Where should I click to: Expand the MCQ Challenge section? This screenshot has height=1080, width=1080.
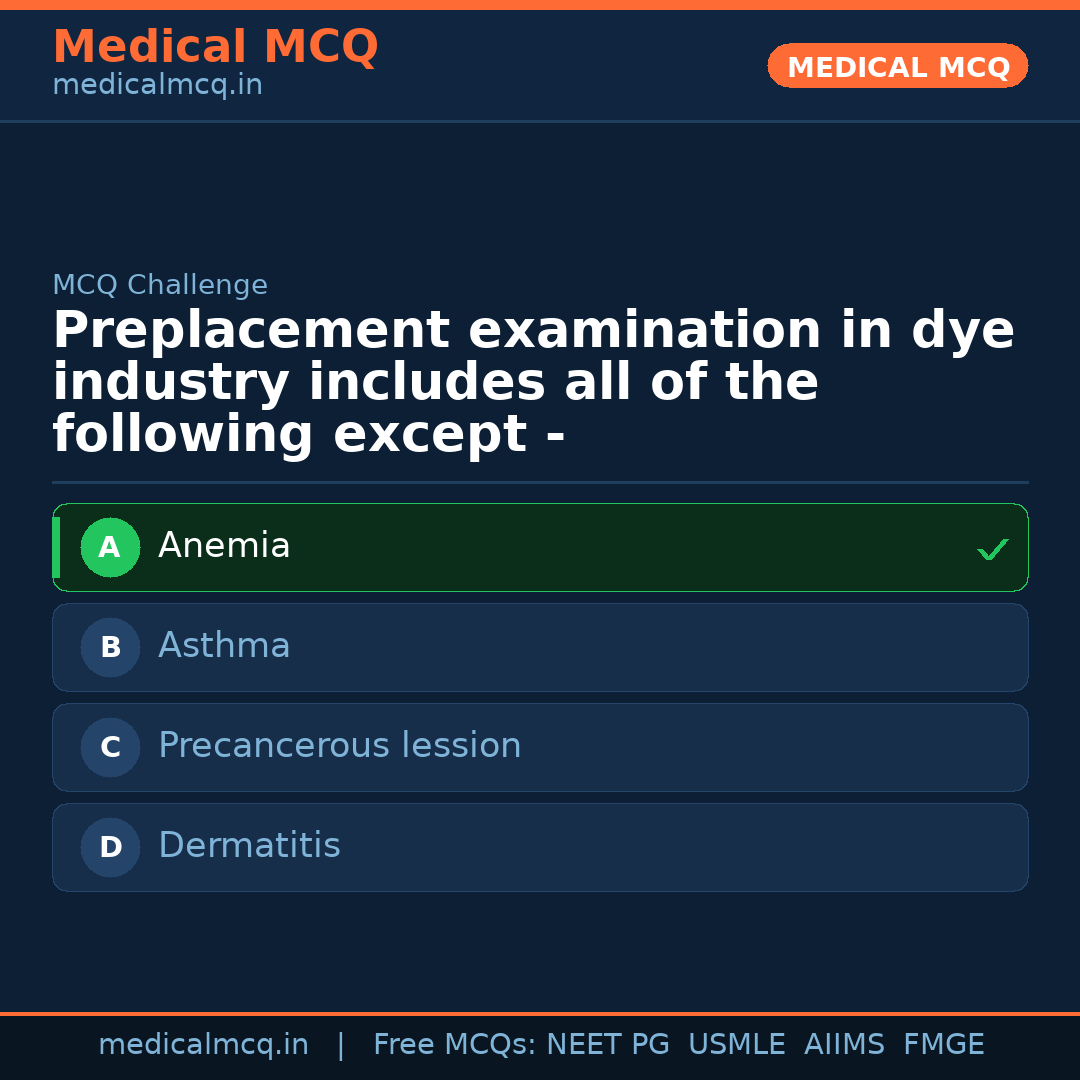160,285
